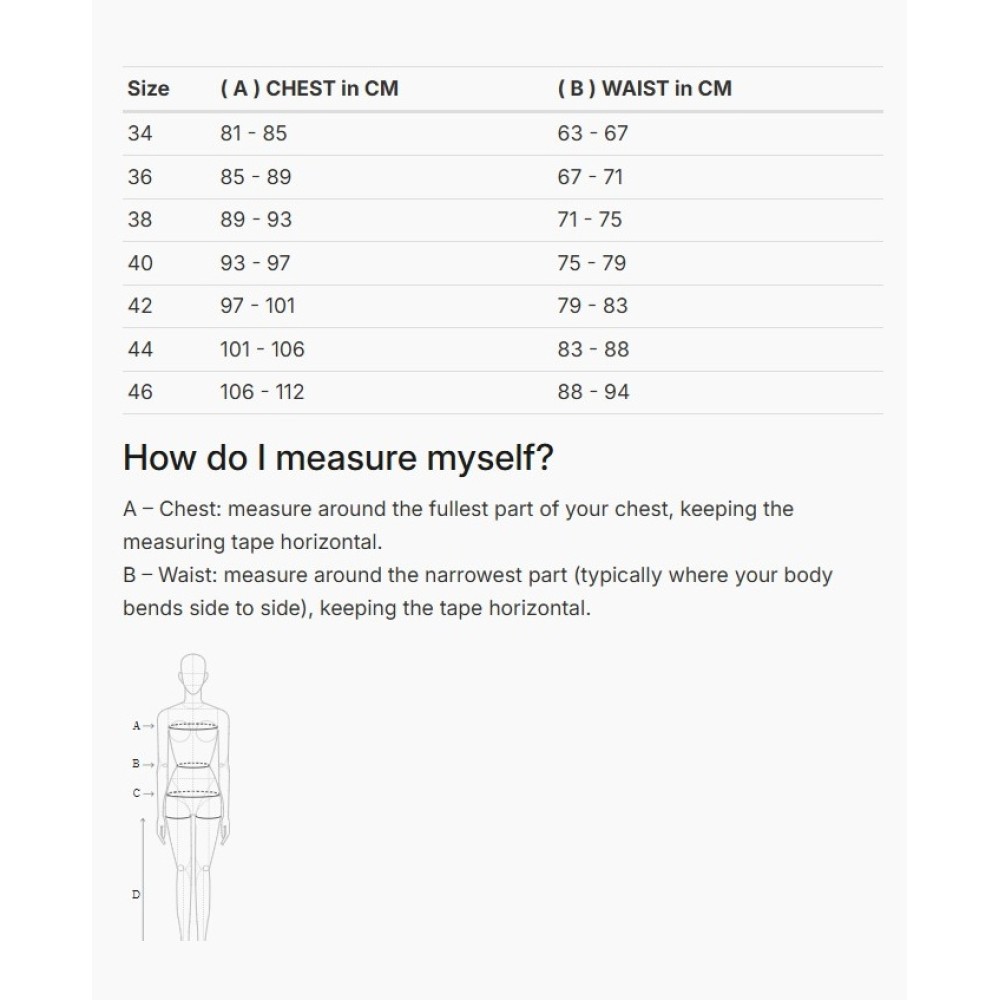The height and width of the screenshot is (1000, 1000).
Task: Click label C arrow on figure
Action: [x=143, y=793]
